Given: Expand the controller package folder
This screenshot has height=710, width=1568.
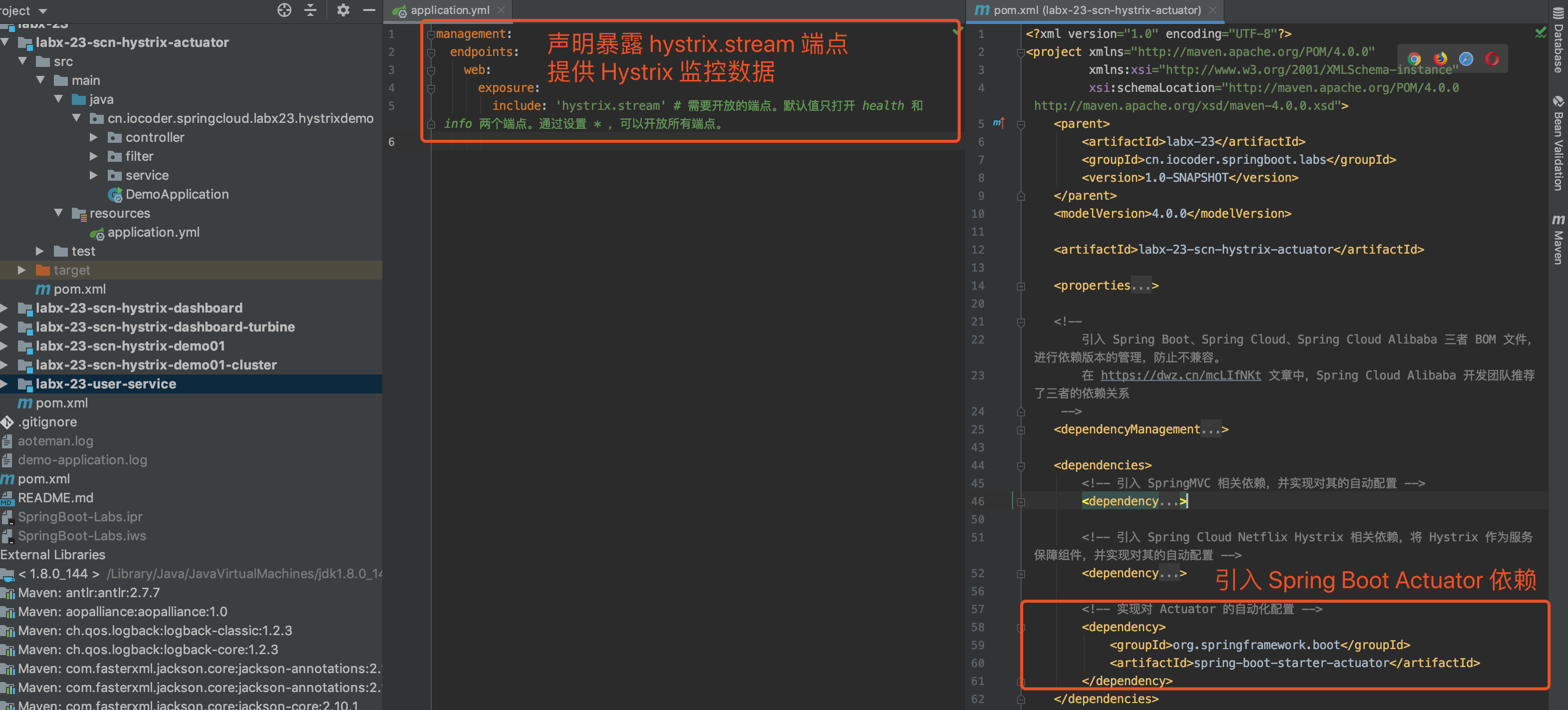Looking at the screenshot, I should (x=94, y=138).
